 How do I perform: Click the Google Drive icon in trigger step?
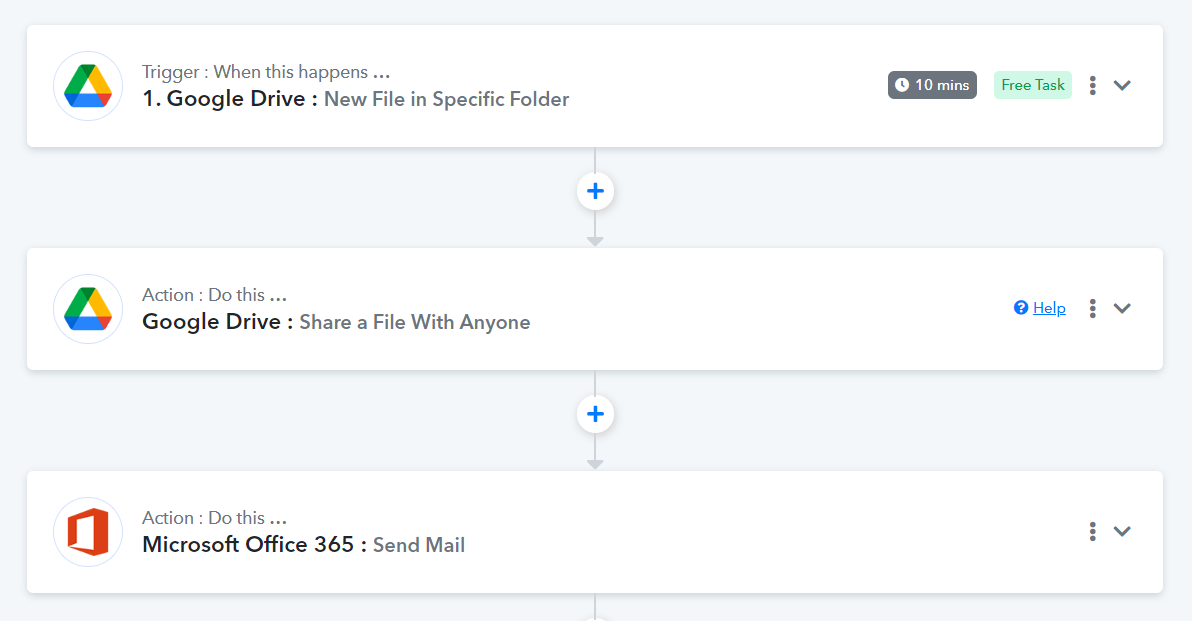[88, 86]
